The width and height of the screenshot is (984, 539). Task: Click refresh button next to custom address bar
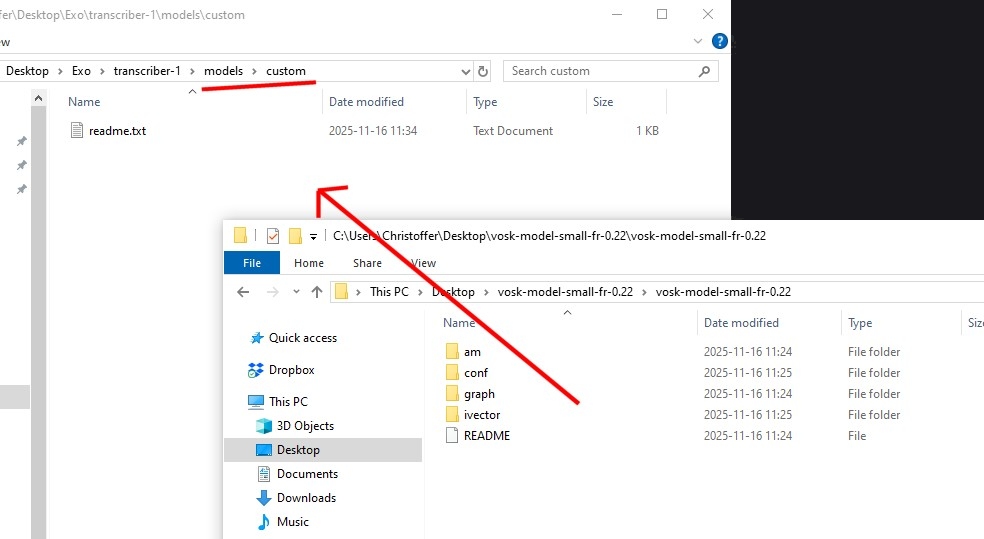484,71
